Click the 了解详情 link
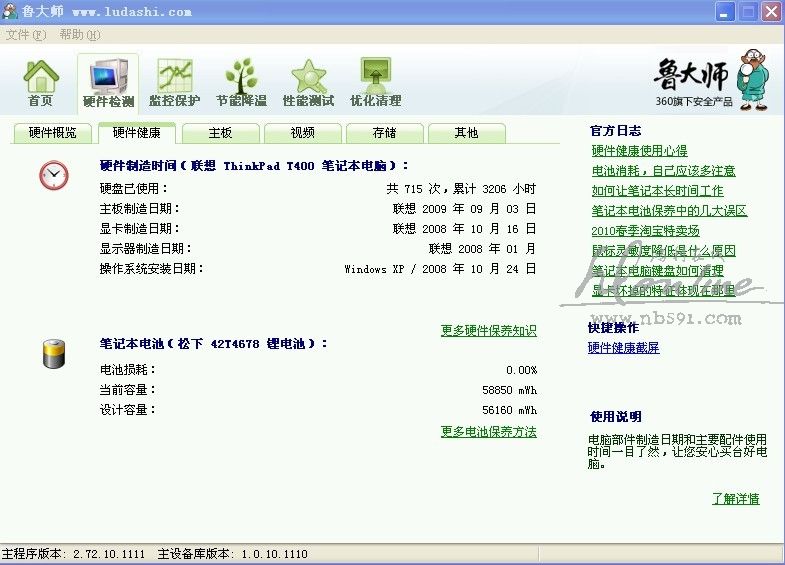Screen dimensions: 785x565 click(x=736, y=499)
